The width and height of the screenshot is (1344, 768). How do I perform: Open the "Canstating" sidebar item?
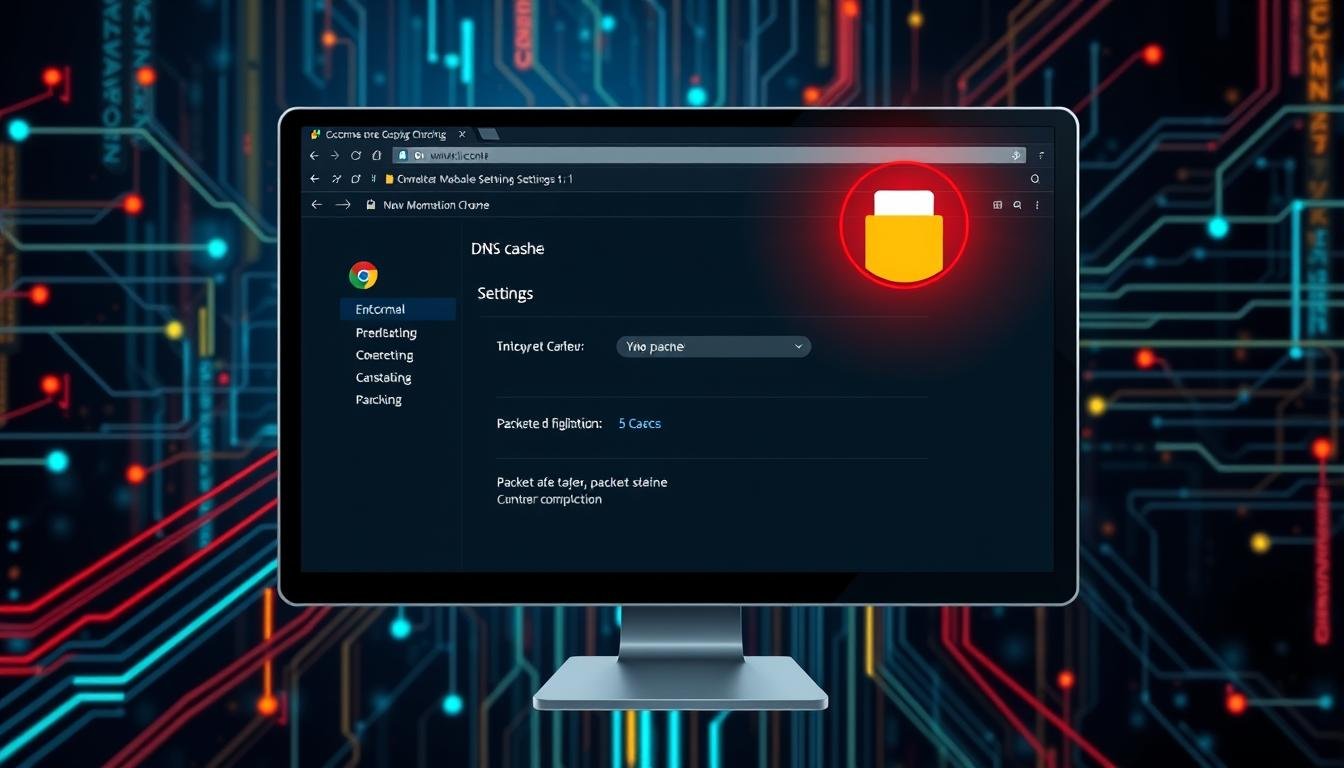[383, 377]
